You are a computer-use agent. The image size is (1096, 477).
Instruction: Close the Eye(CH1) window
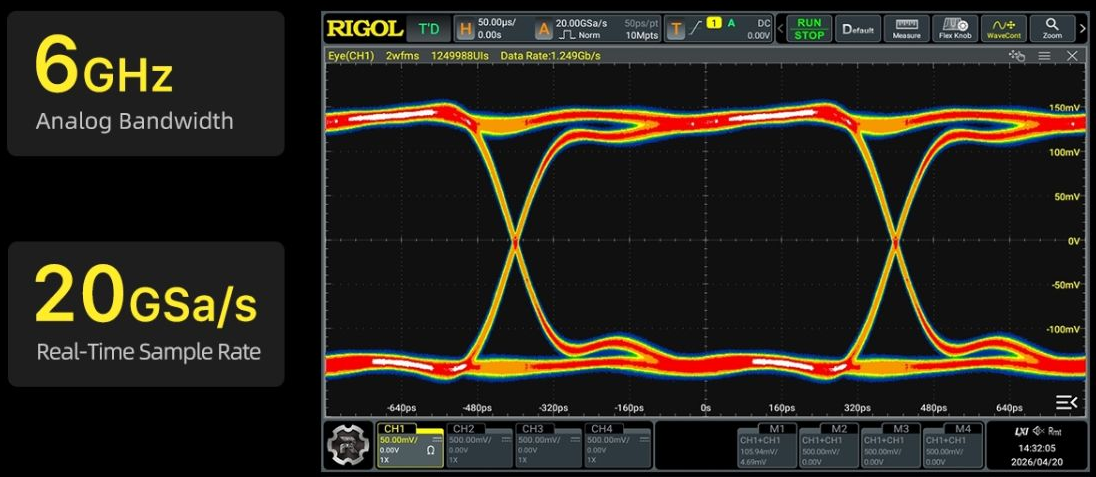click(1072, 56)
